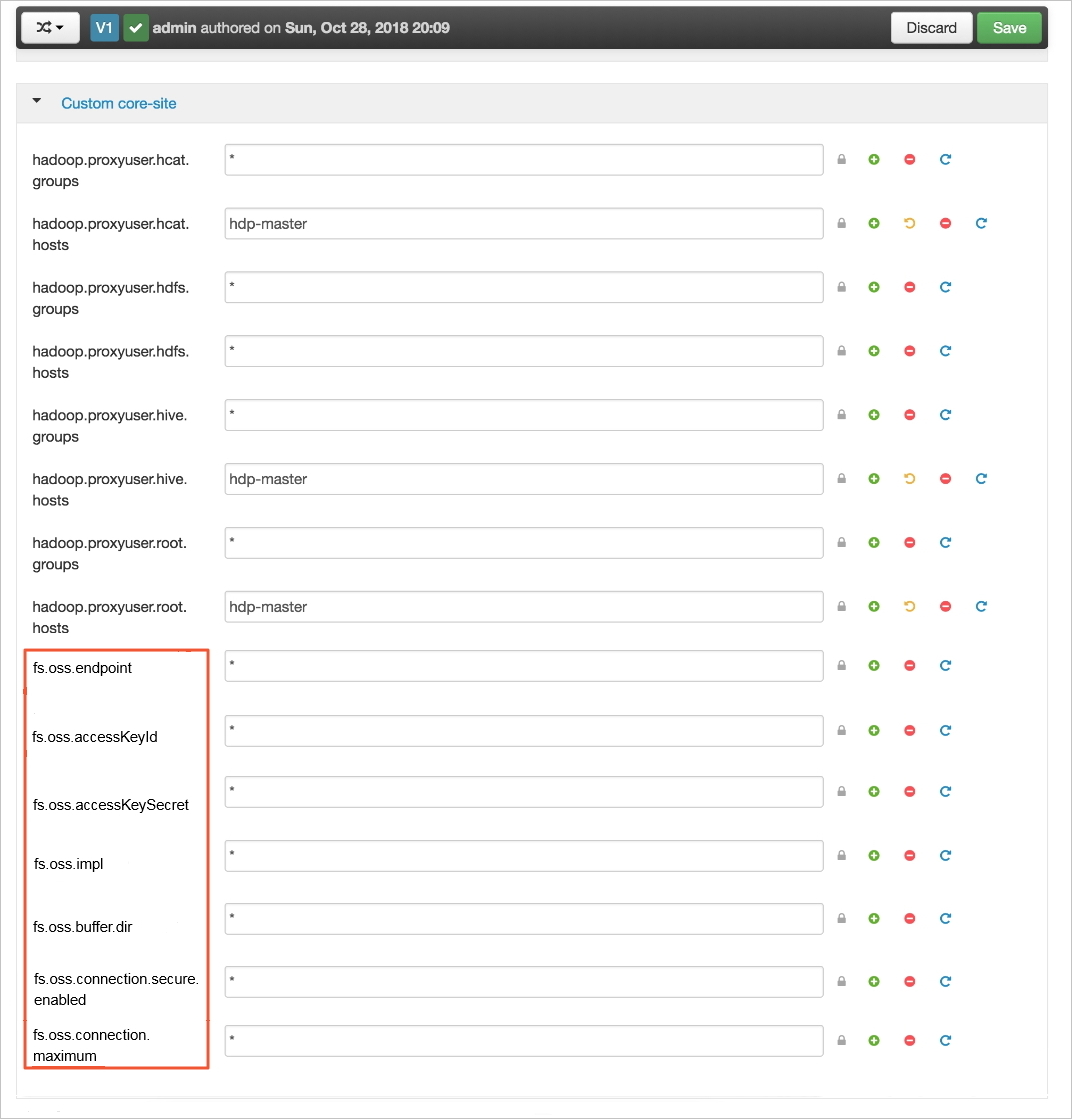Click green plus icon for hadoop.proxyuser.hcat.groups

874,159
